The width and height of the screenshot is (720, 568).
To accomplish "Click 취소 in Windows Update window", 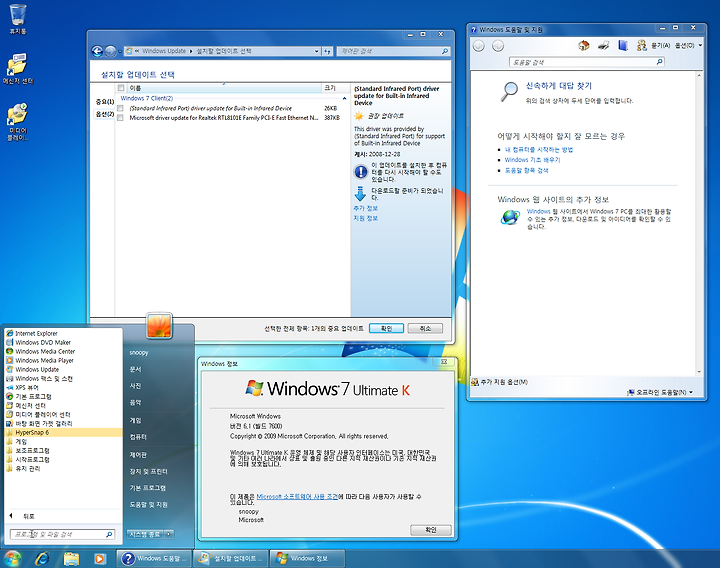I will 425,329.
